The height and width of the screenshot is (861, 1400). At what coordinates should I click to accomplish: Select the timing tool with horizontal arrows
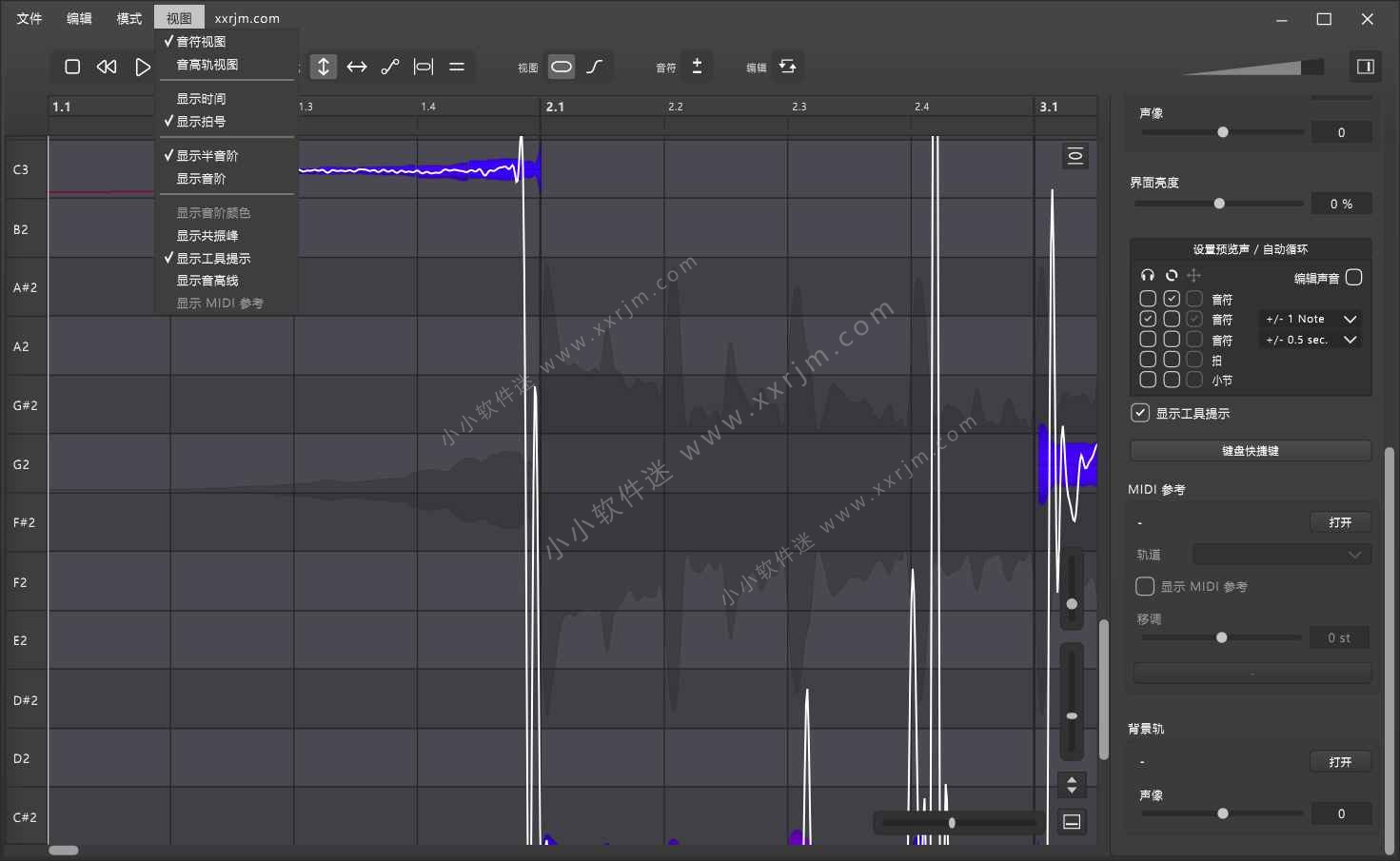(x=357, y=67)
